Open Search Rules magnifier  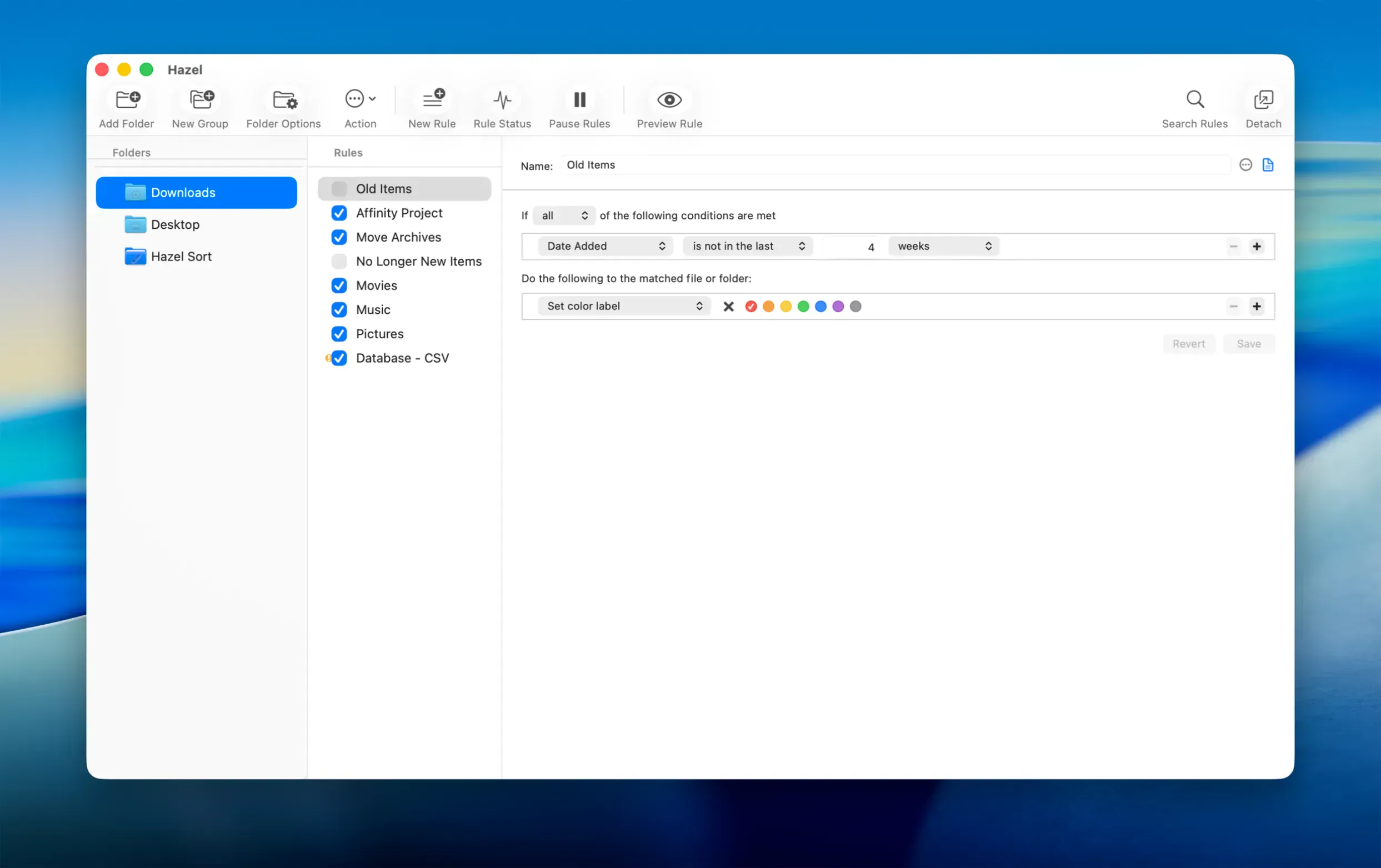click(x=1195, y=100)
